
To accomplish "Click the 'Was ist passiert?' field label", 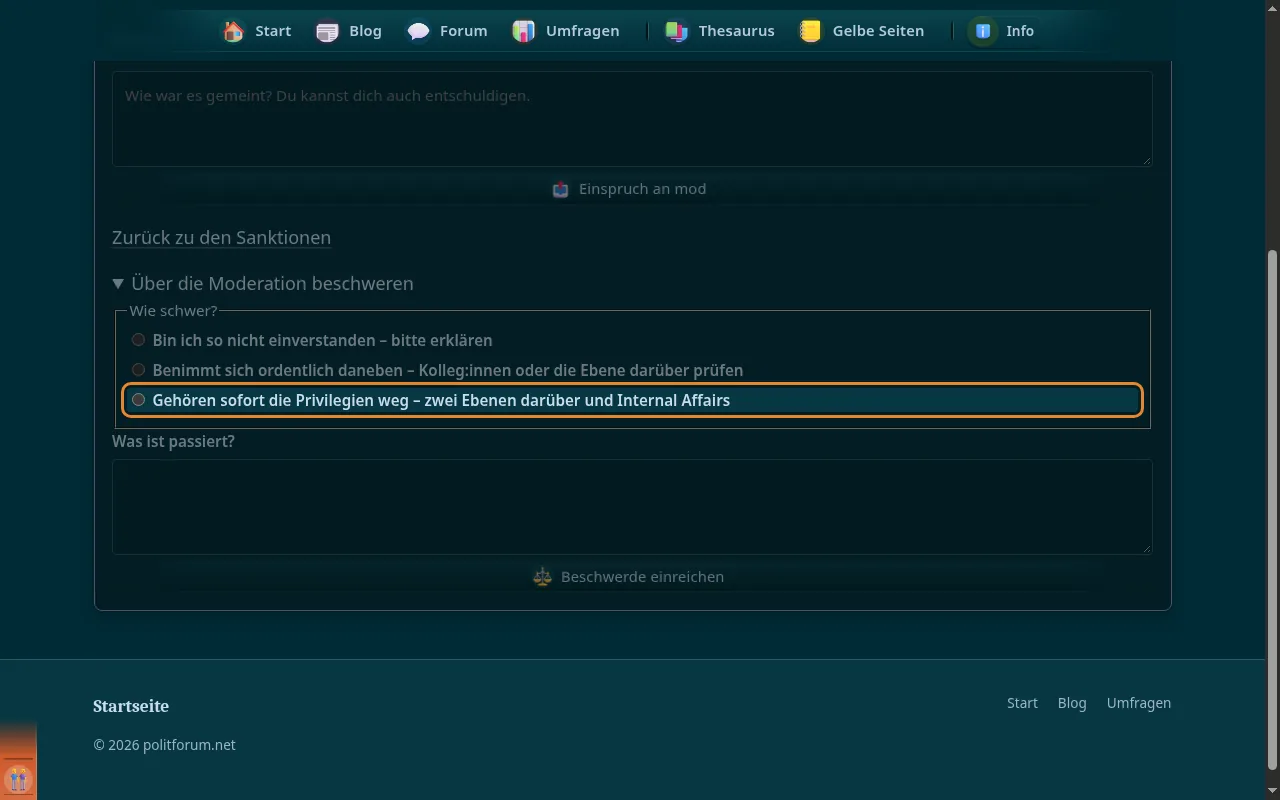I will pos(173,441).
